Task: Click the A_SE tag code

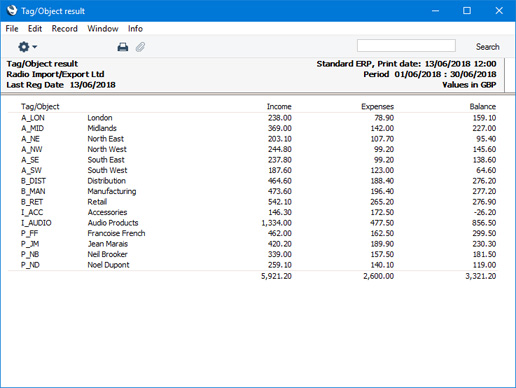Action: coord(30,160)
